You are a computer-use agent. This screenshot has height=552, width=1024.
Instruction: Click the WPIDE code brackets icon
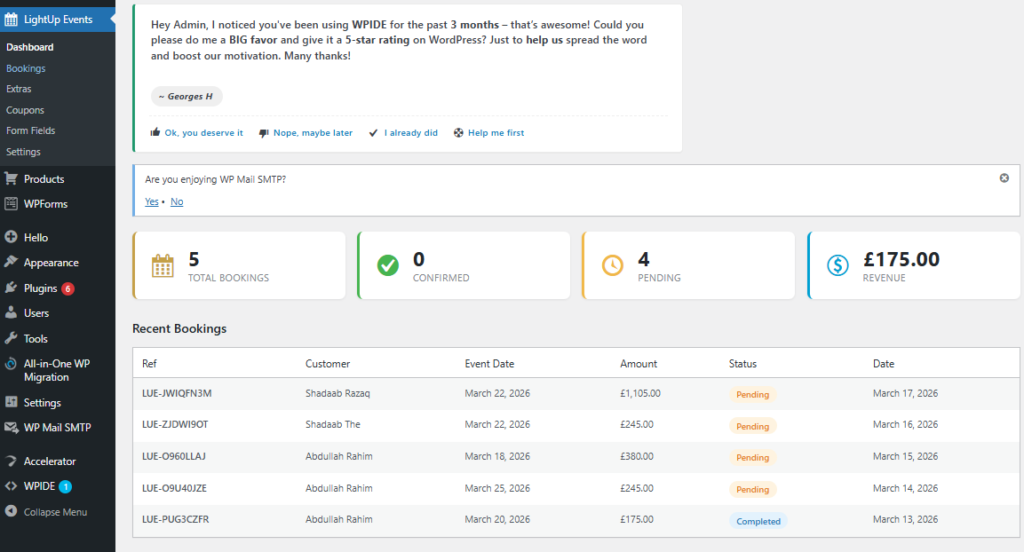coord(11,486)
